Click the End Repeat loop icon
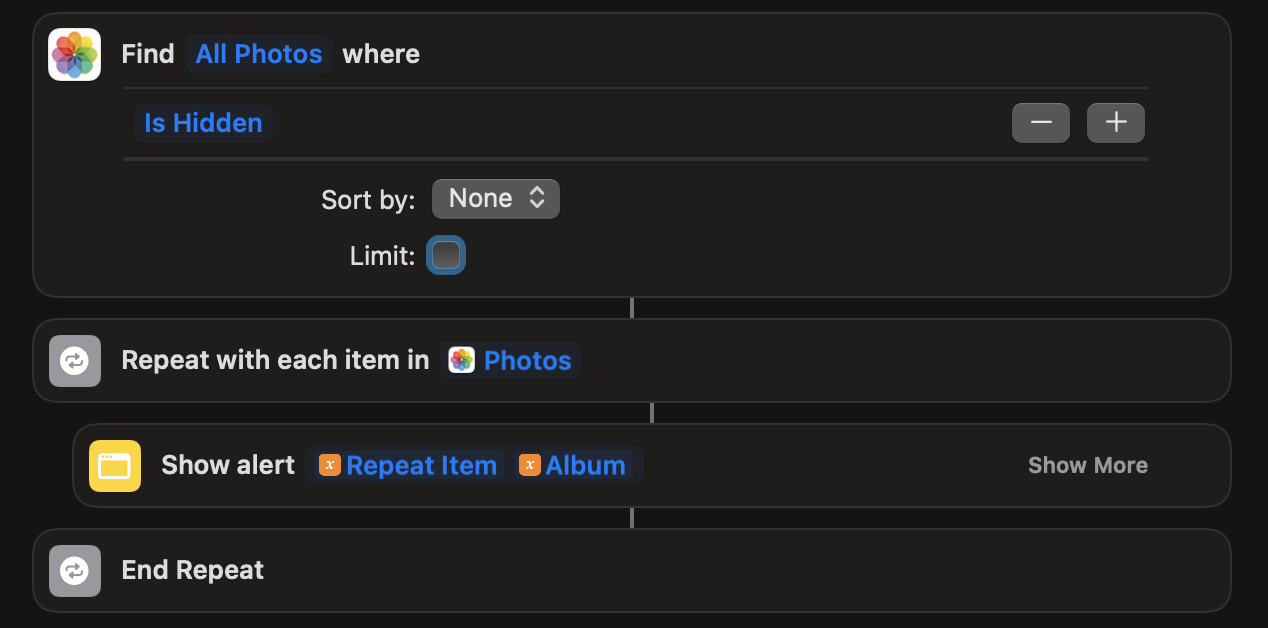 coord(75,571)
